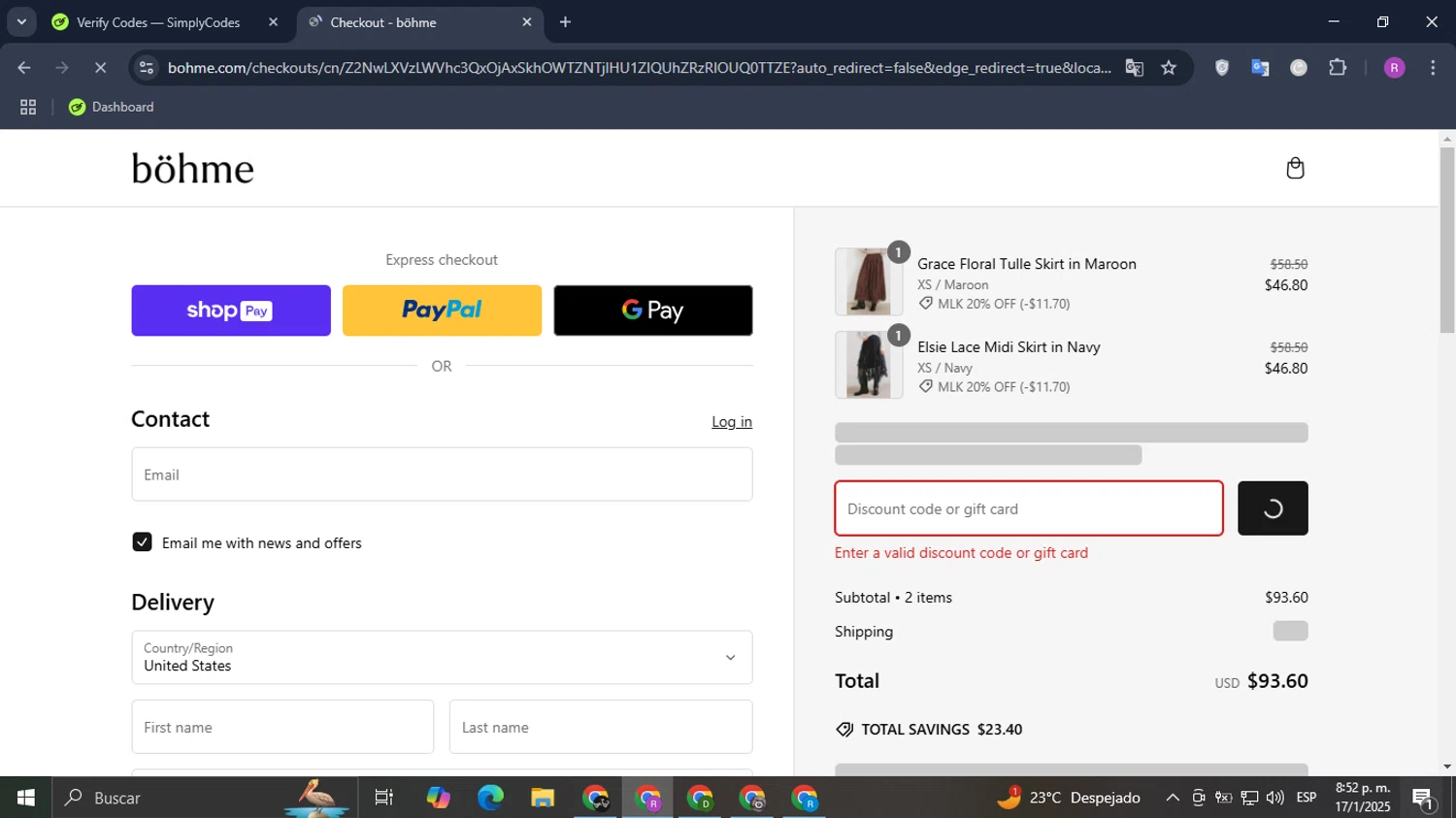
Task: Open the Extensions puzzle menu
Action: 1338,68
